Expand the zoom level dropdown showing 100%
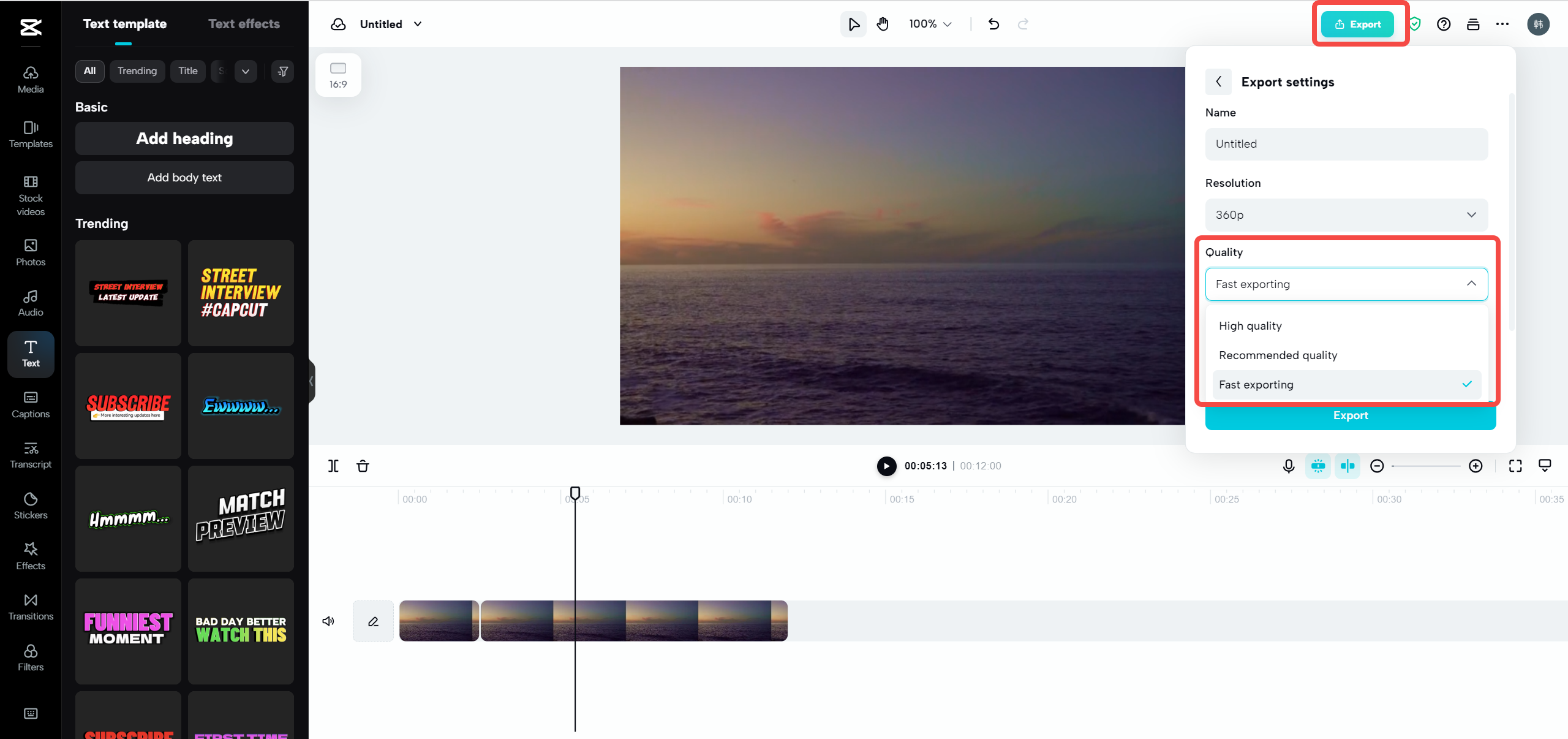 tap(929, 24)
